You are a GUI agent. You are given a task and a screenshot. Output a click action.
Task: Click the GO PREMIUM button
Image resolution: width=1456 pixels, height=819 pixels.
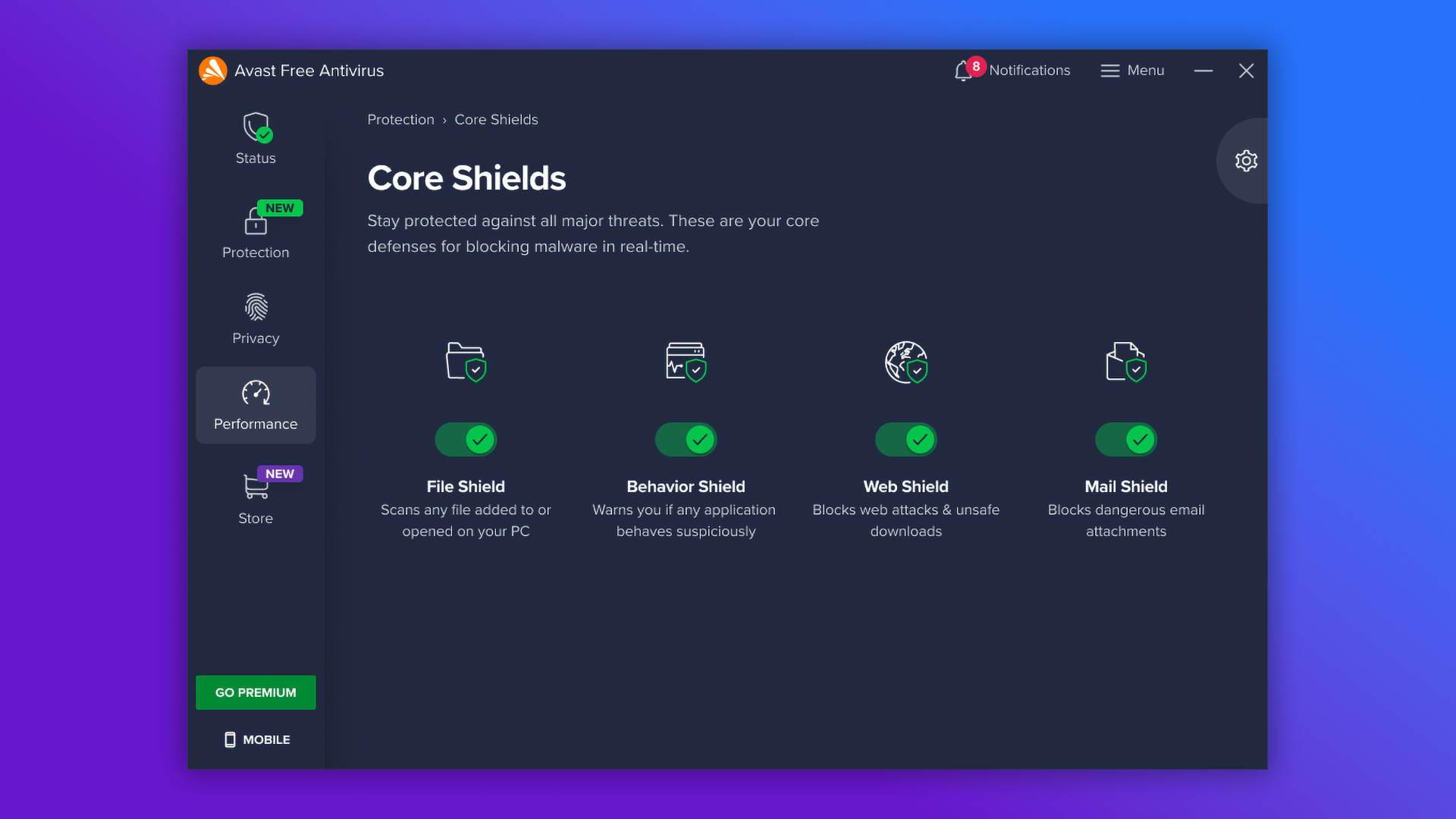click(256, 692)
